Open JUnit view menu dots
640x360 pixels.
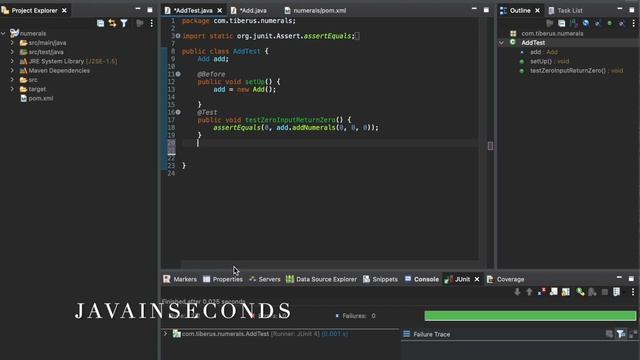pos(633,292)
